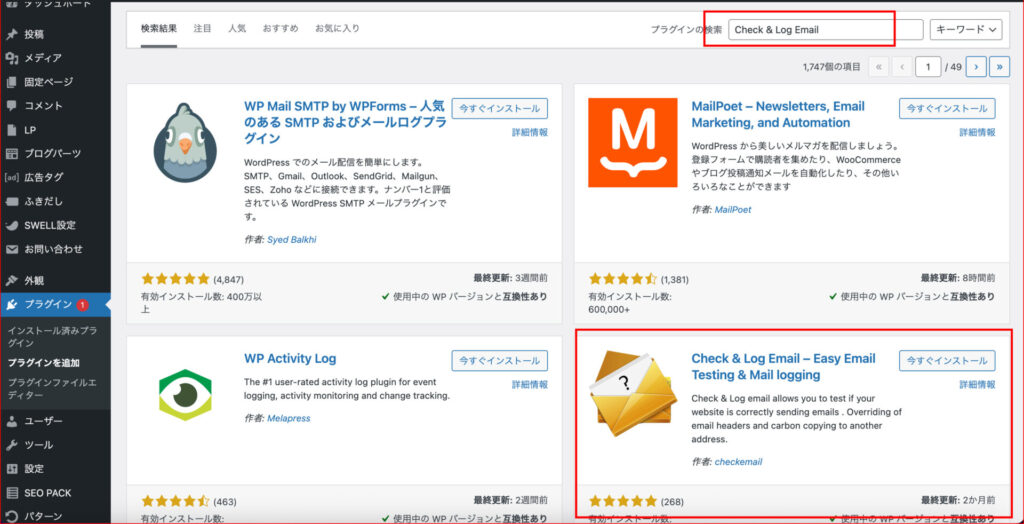Click the [ad] icon next to 広告タグ
The width and height of the screenshot is (1024, 524).
12,177
